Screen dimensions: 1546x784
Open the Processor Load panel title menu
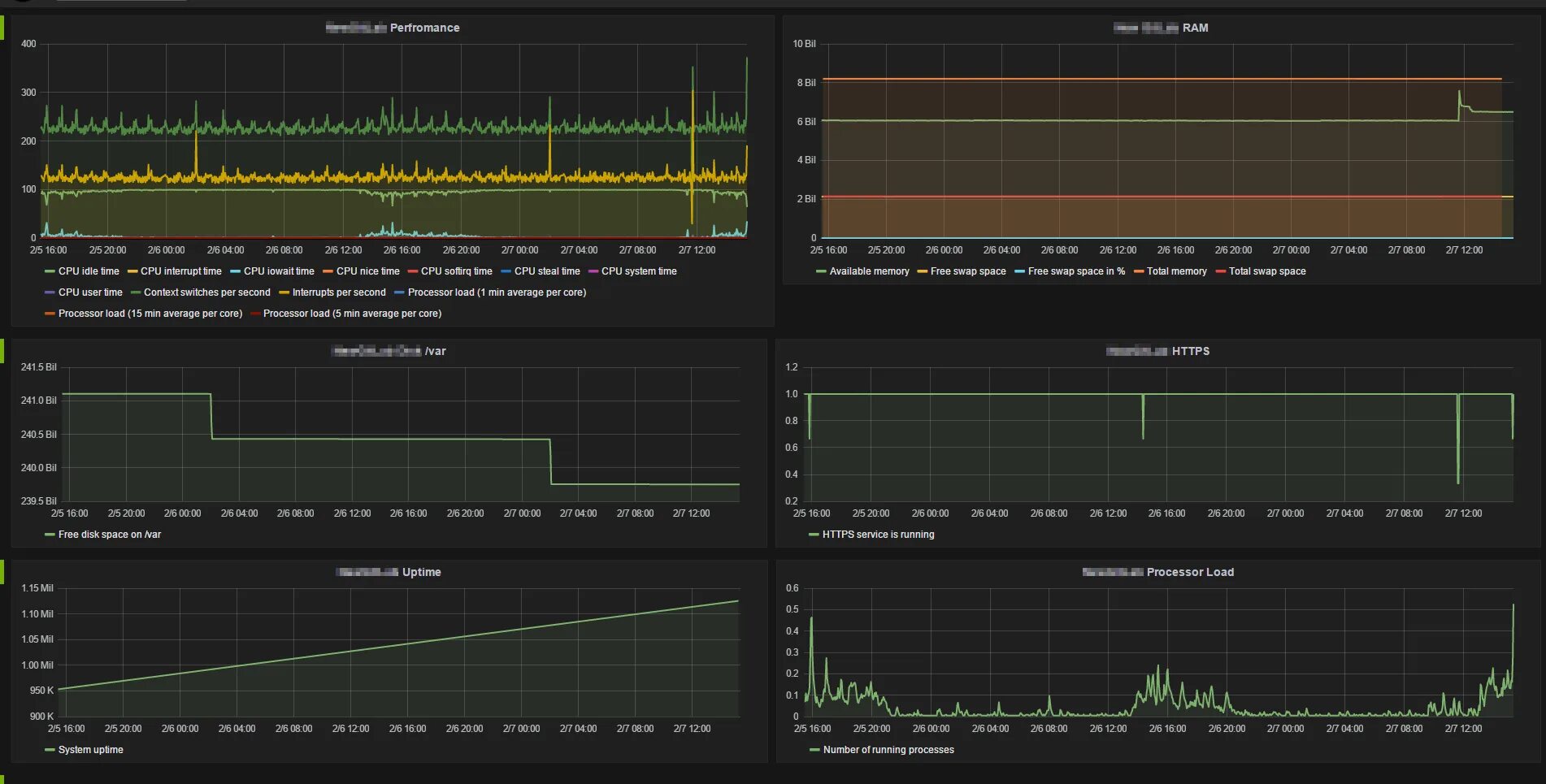(x=1157, y=572)
